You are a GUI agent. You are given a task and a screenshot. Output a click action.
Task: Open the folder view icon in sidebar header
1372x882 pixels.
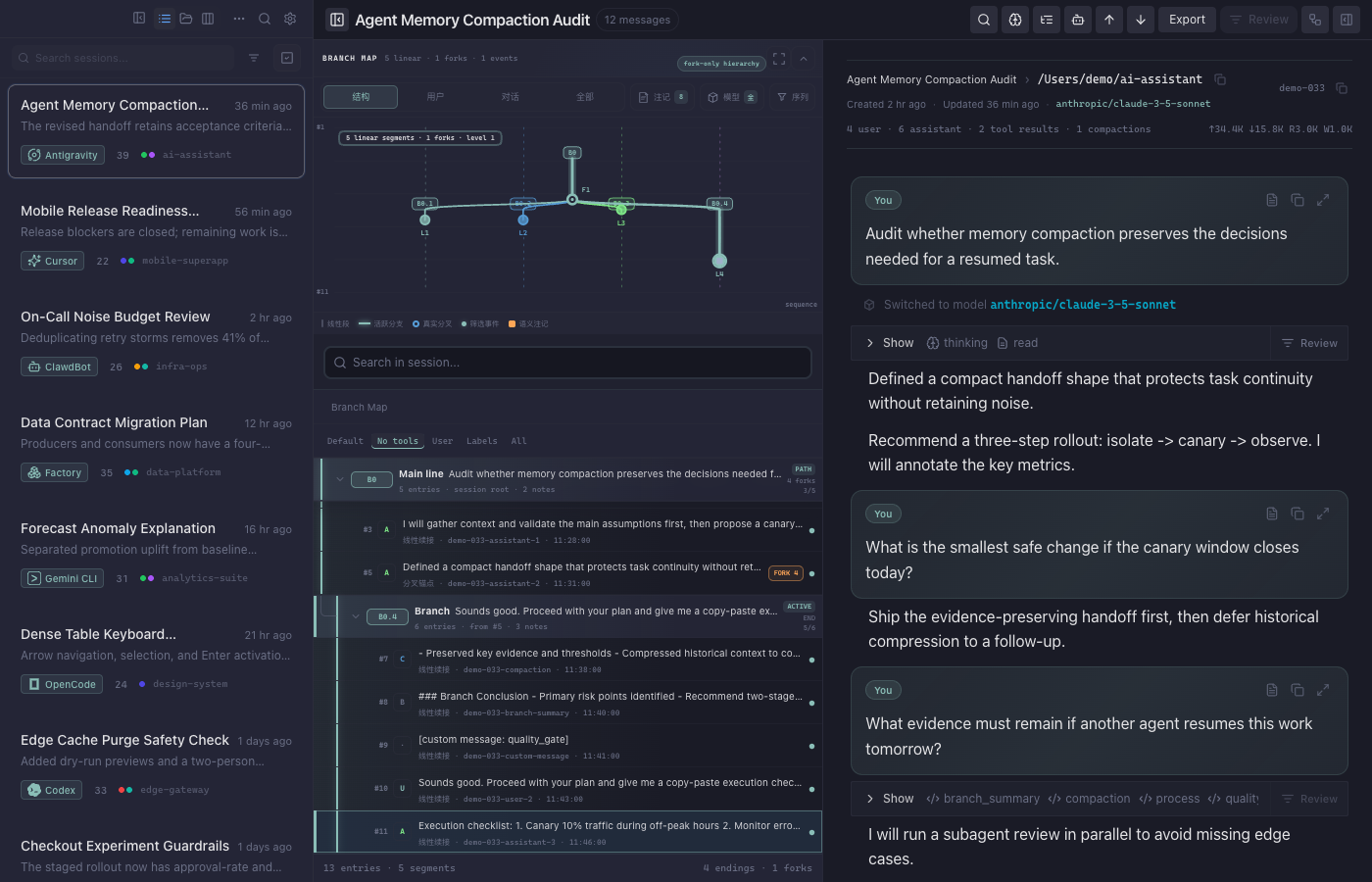pyautogui.click(x=186, y=19)
